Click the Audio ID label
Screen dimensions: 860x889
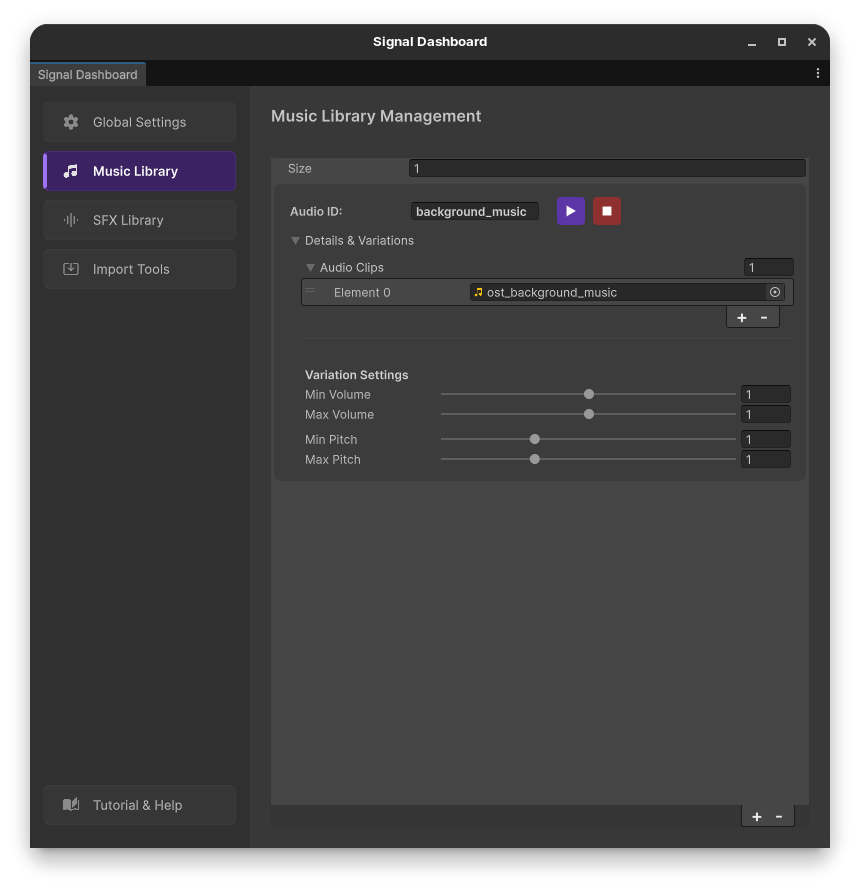pyautogui.click(x=316, y=211)
